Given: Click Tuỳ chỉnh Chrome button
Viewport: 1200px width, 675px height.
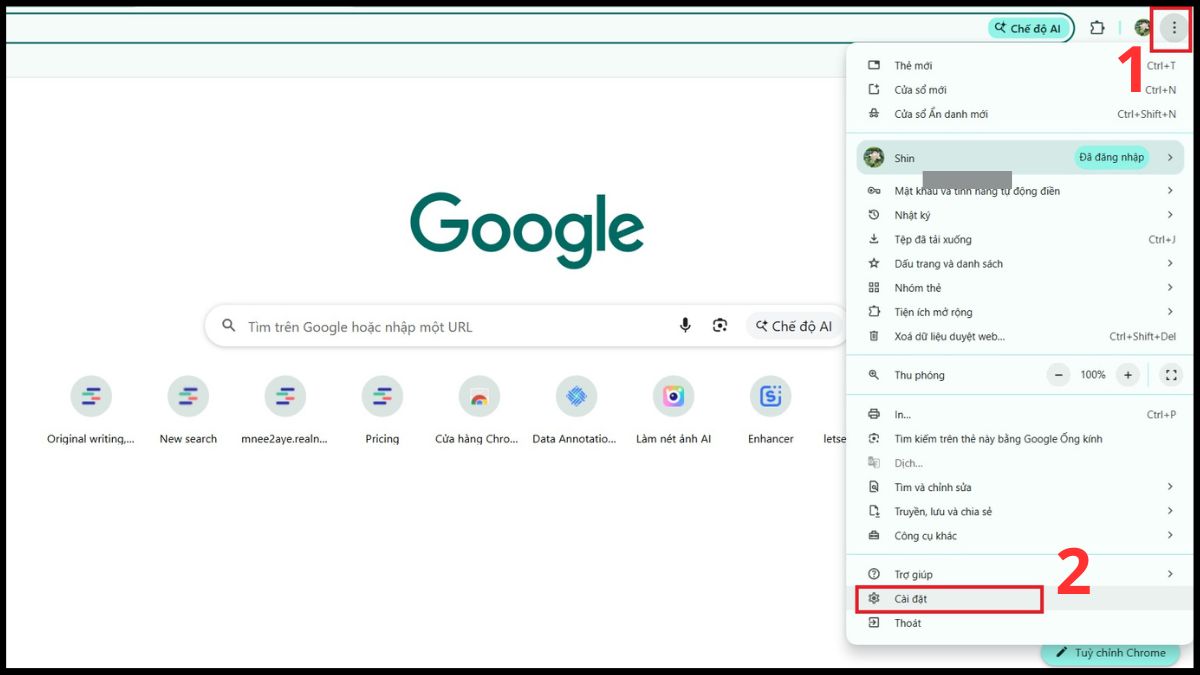Looking at the screenshot, I should pyautogui.click(x=1109, y=653).
